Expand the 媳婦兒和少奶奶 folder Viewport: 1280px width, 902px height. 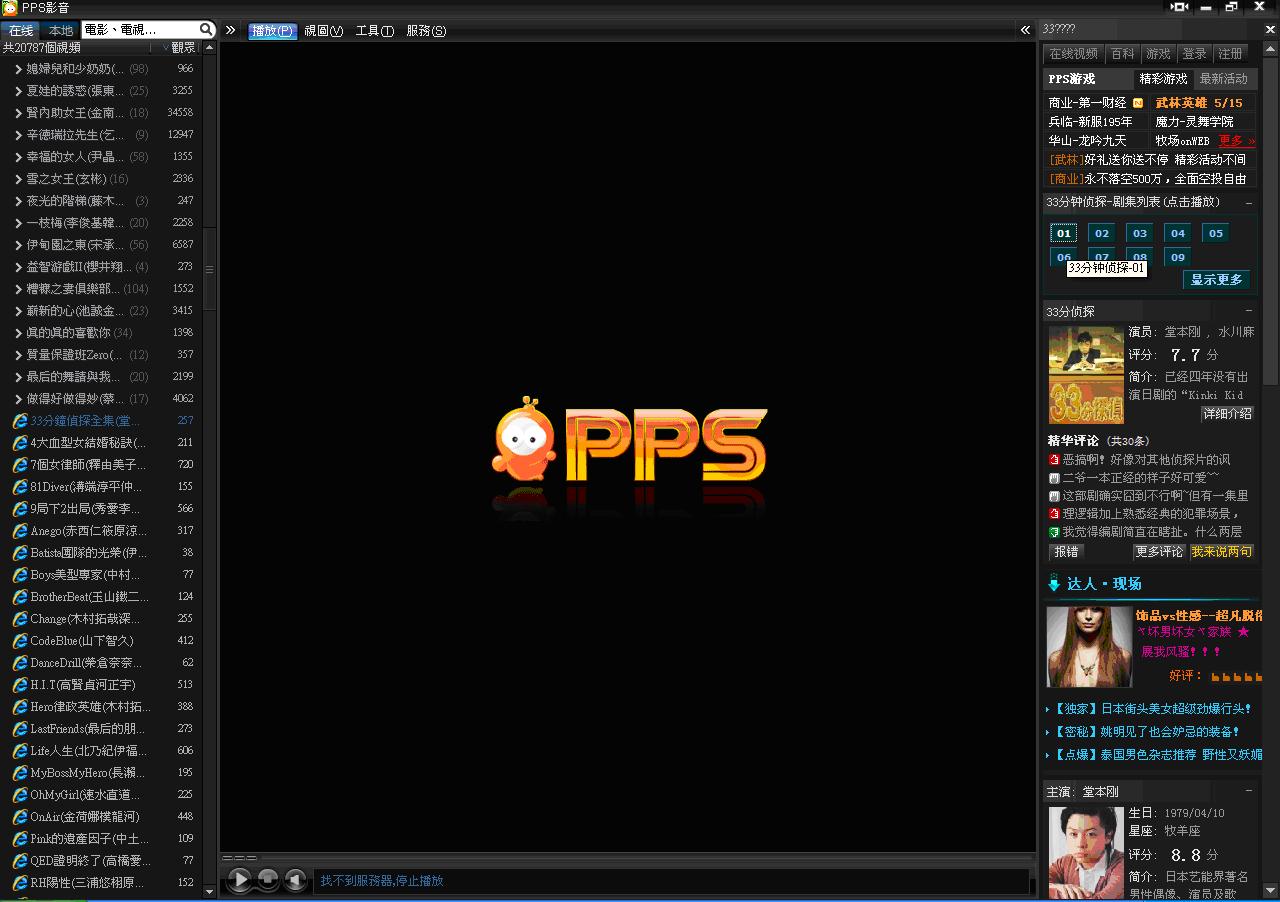click(x=18, y=69)
